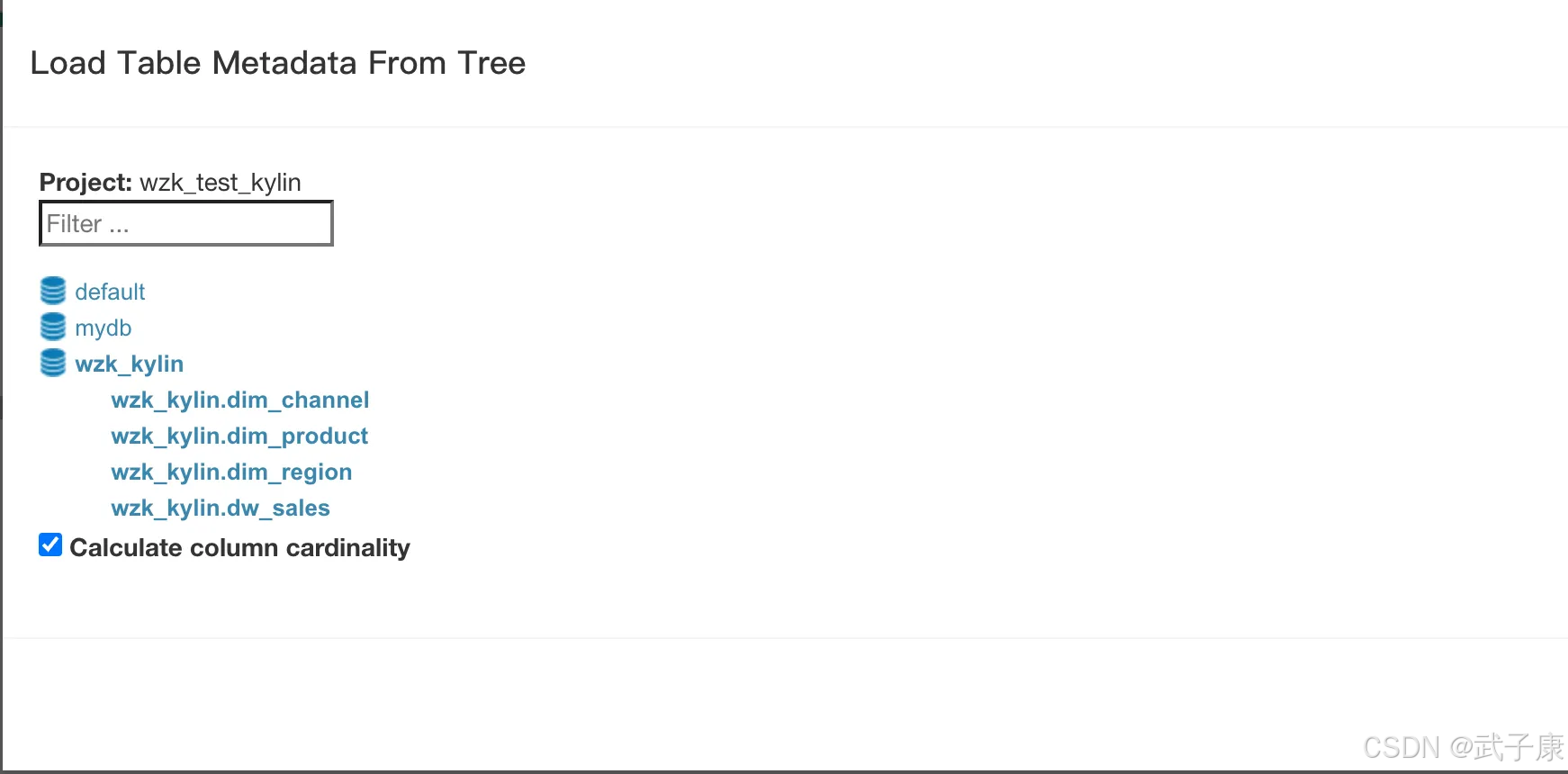The width and height of the screenshot is (1568, 774).
Task: Click the Project: label
Action: click(86, 182)
